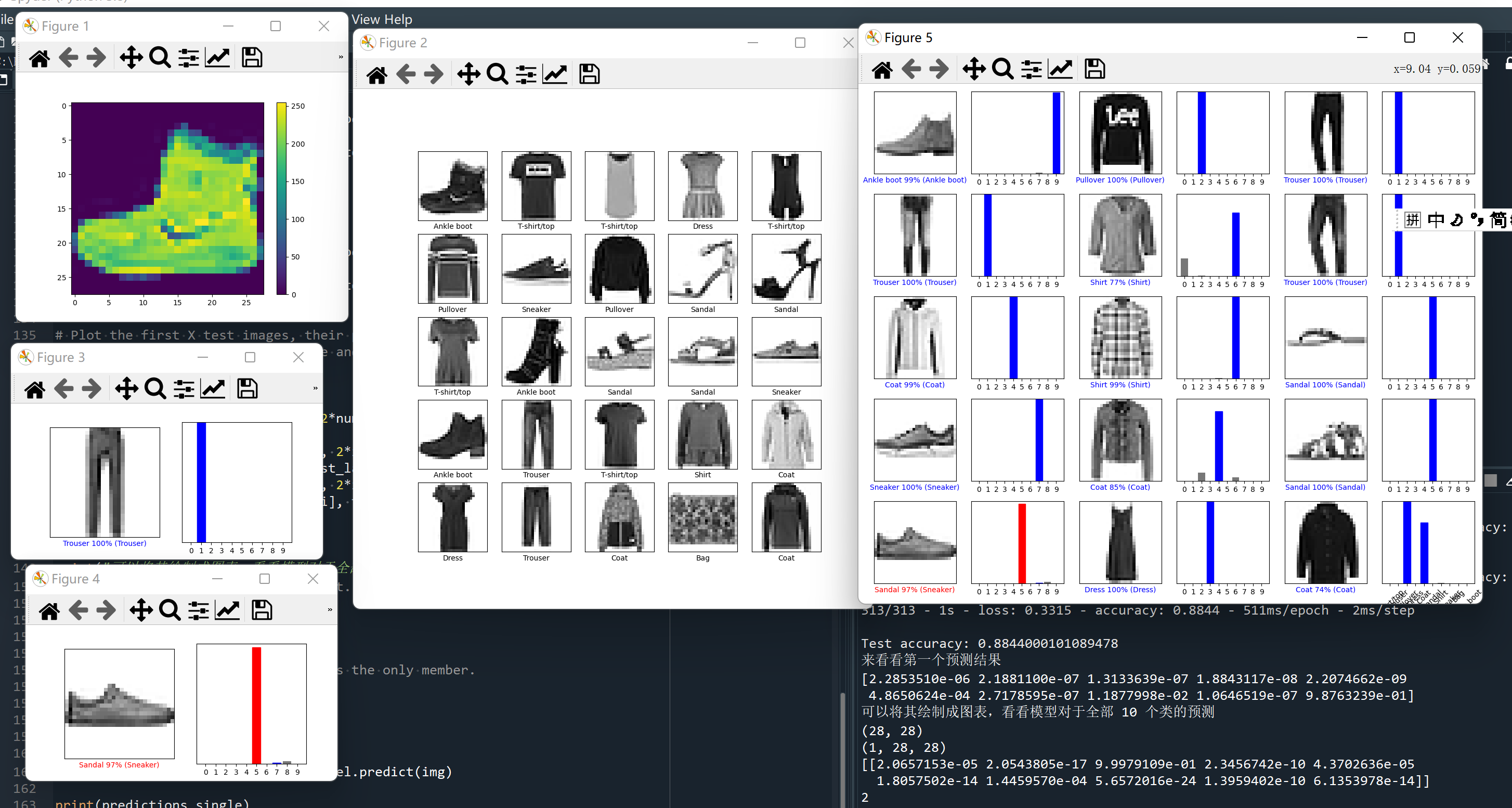Open Edit axis parameters in Figure 4
Viewport: 1512px width, 808px height.
pos(228,610)
